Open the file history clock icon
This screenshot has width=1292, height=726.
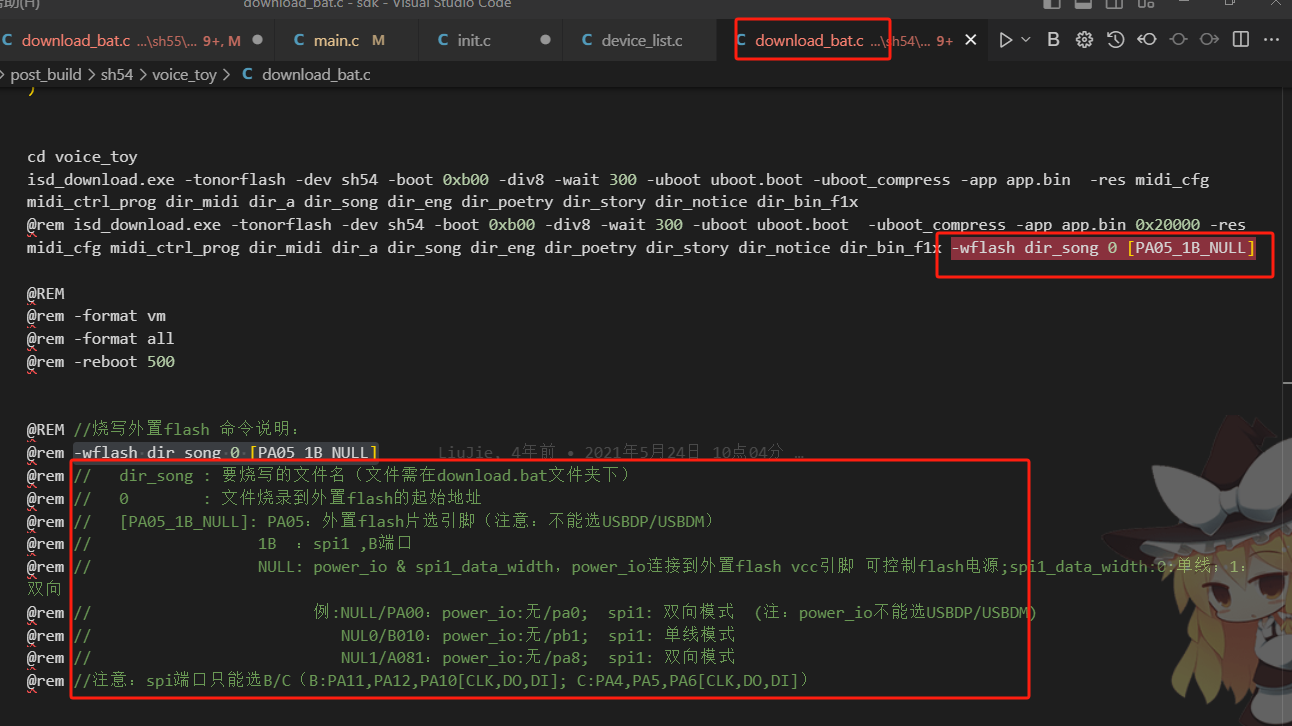(1115, 40)
